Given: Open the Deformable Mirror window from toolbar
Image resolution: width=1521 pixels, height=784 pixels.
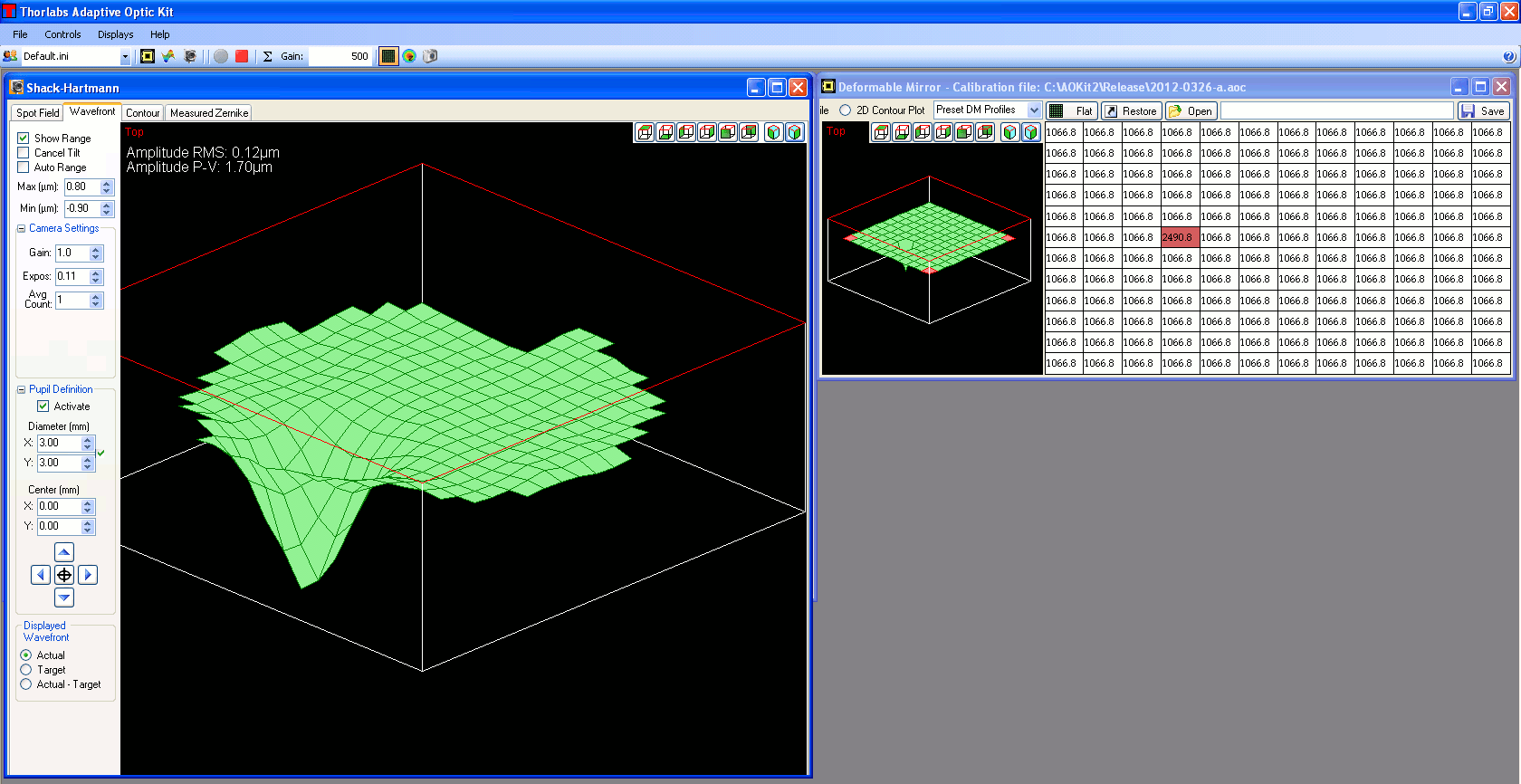Looking at the screenshot, I should (x=148, y=56).
